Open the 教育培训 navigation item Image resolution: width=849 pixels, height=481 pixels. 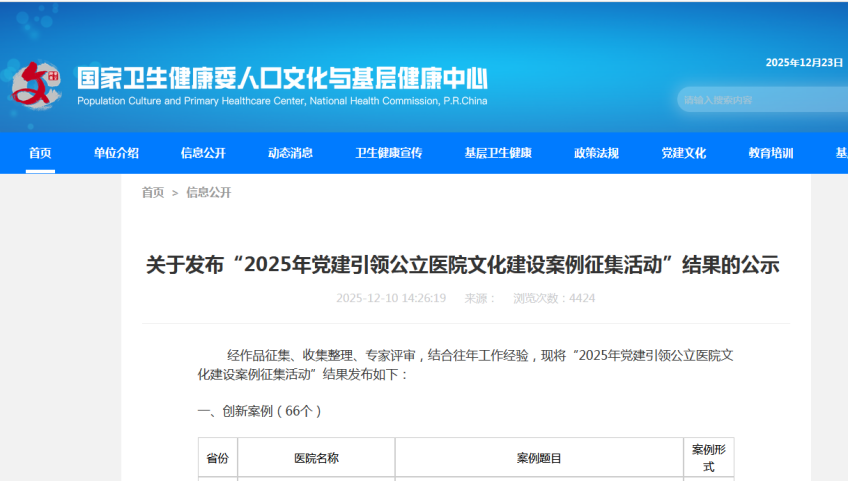coord(770,153)
